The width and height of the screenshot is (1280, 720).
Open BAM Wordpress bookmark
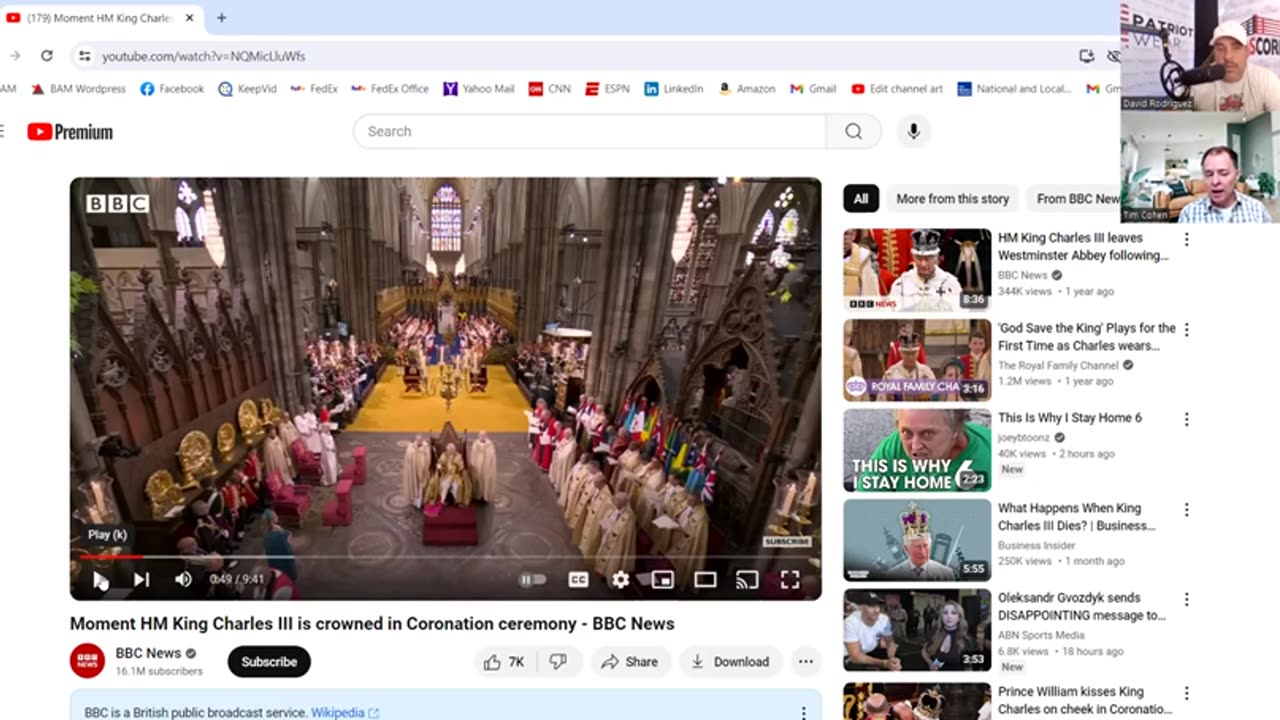click(x=79, y=89)
